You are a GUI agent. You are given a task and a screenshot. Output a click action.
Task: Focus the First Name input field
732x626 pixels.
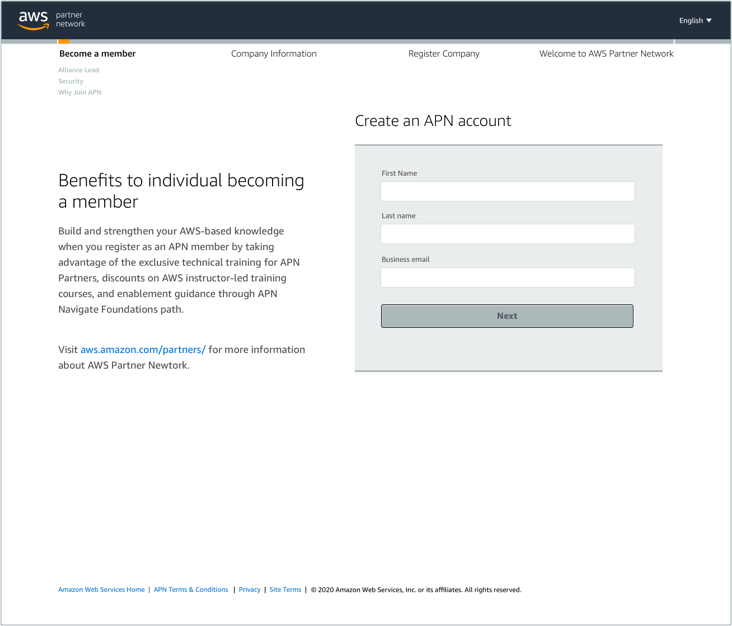[507, 191]
